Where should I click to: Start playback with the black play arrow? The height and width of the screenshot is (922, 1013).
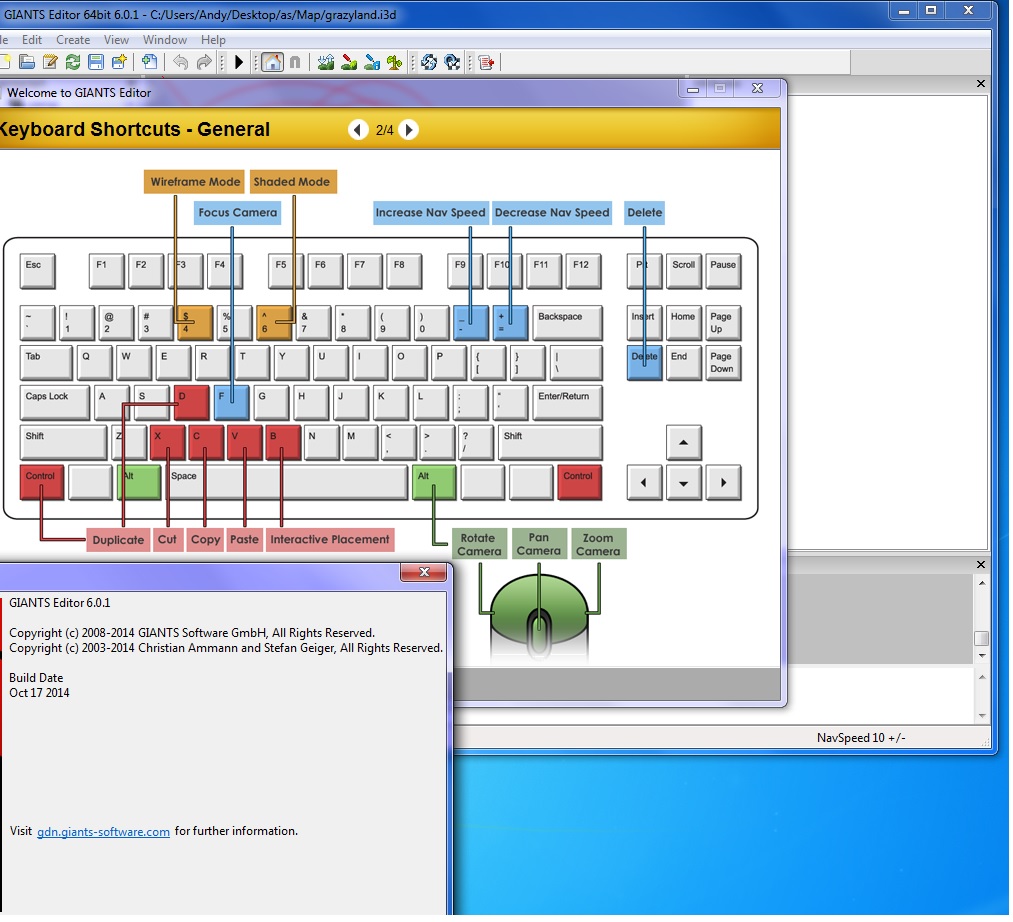[238, 62]
